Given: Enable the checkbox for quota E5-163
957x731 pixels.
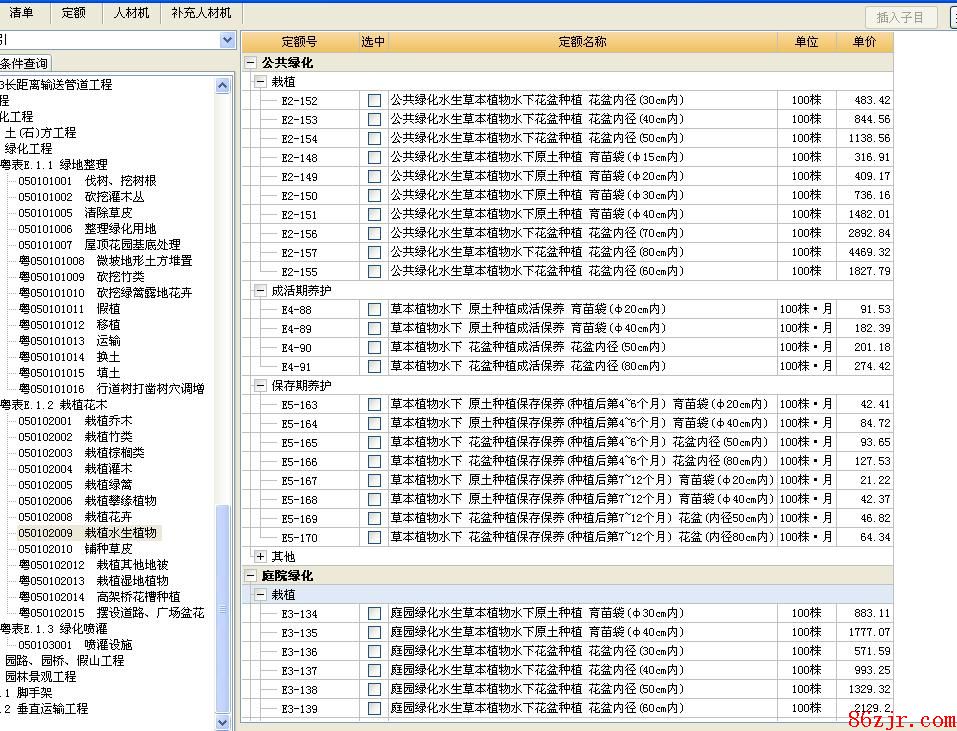Looking at the screenshot, I should pyautogui.click(x=374, y=405).
